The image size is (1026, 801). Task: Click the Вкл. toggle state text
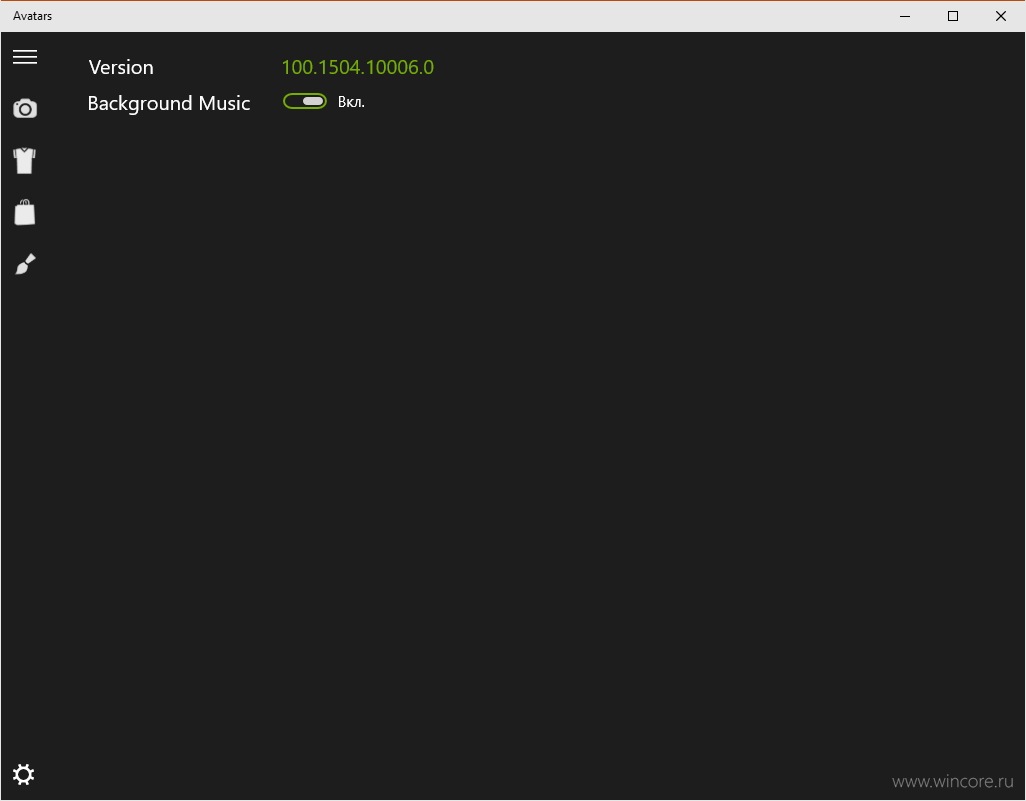pyautogui.click(x=351, y=102)
